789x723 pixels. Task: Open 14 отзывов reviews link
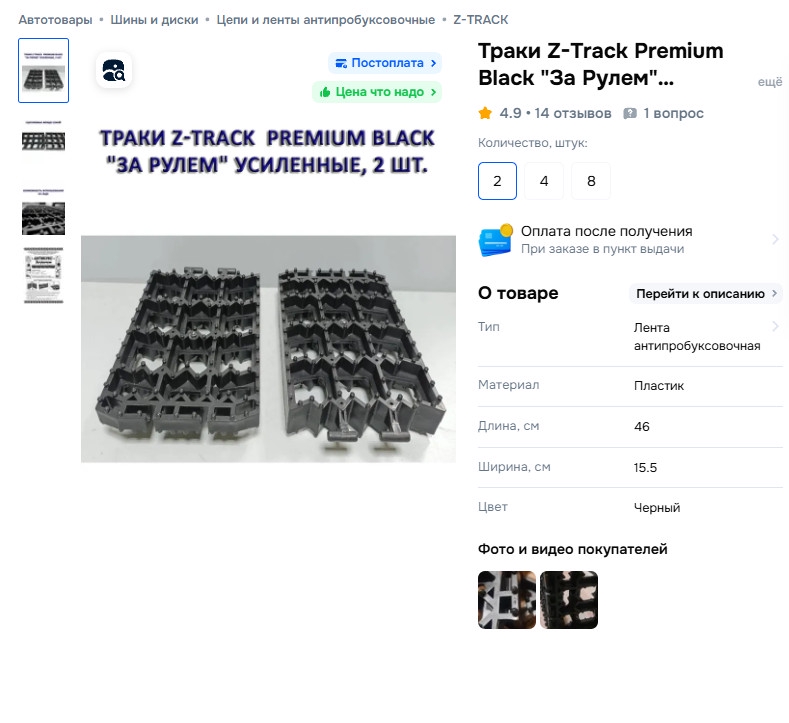click(x=573, y=113)
